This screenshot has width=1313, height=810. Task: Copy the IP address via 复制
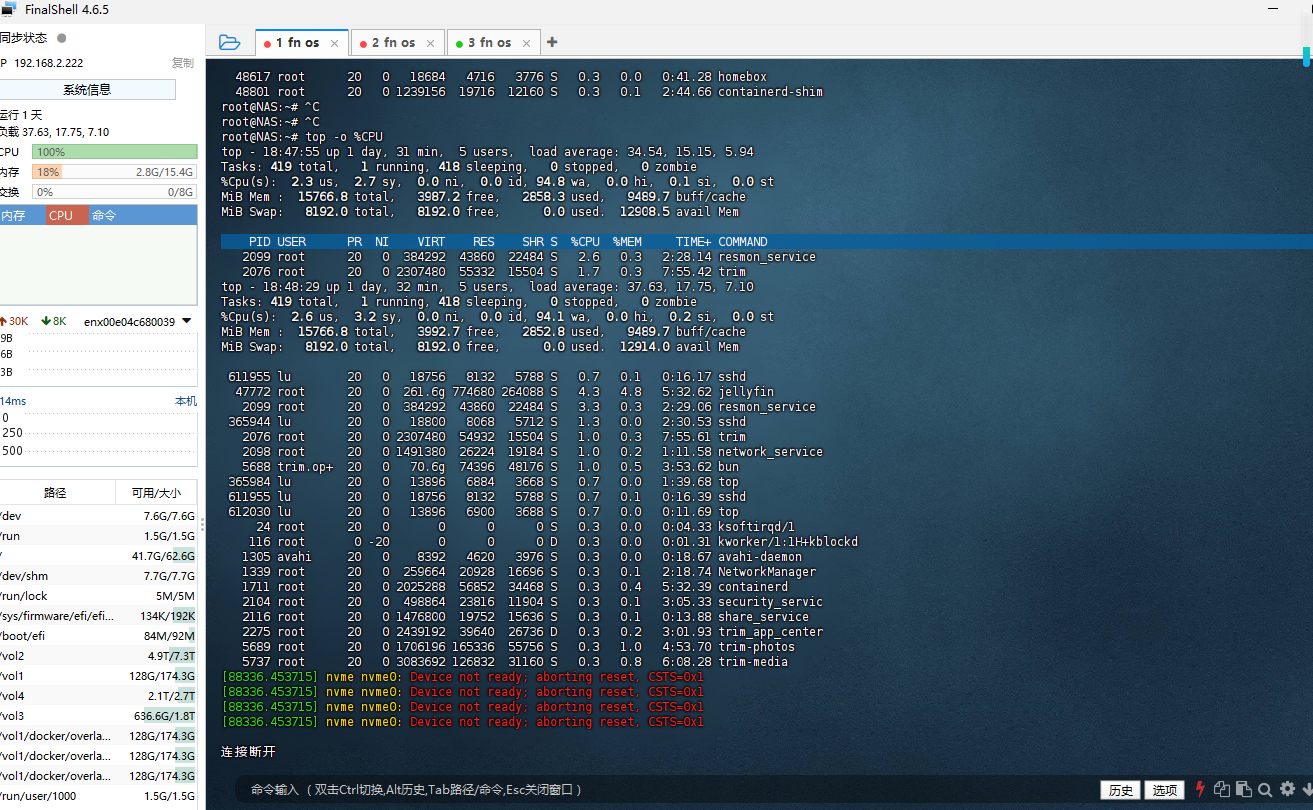[x=183, y=62]
